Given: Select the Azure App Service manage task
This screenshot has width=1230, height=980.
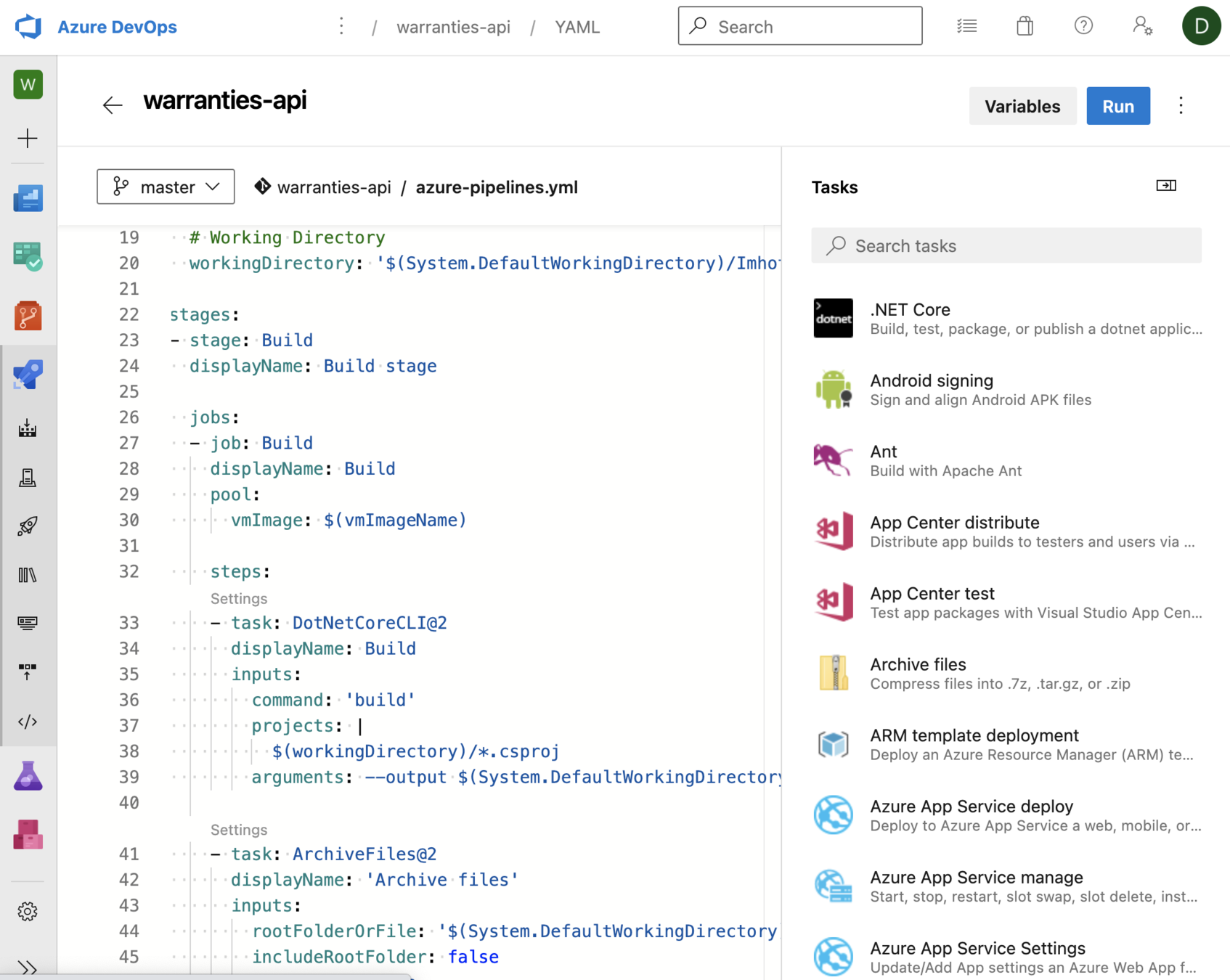Looking at the screenshot, I should coord(1006,887).
